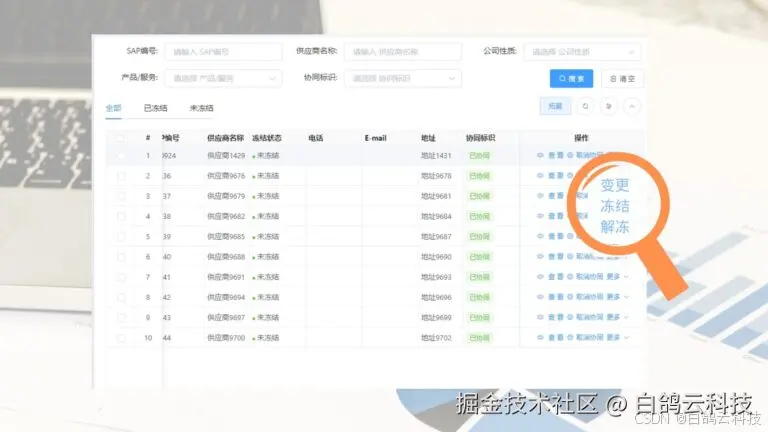Click the 冻结状态 column header
The height and width of the screenshot is (432, 768).
pyautogui.click(x=267, y=138)
